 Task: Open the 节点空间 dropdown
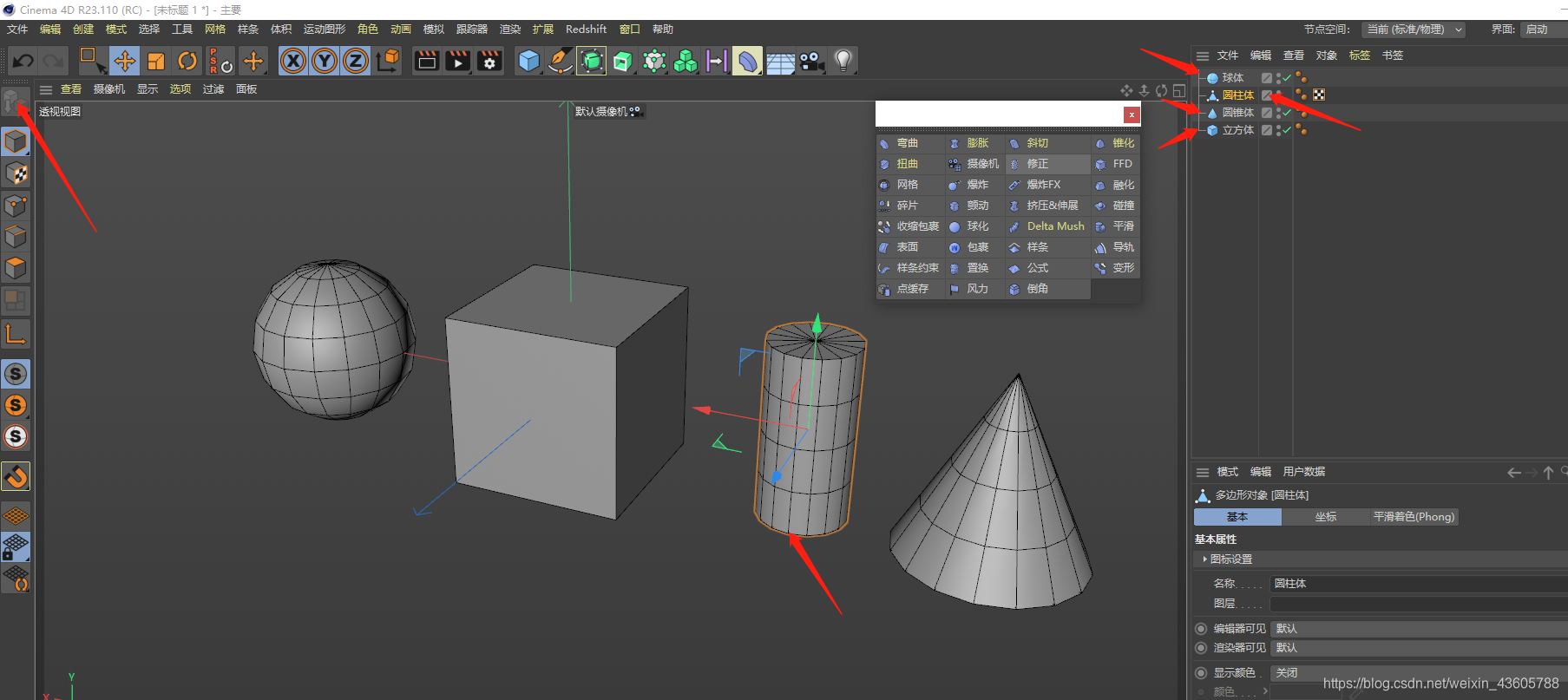click(1414, 29)
